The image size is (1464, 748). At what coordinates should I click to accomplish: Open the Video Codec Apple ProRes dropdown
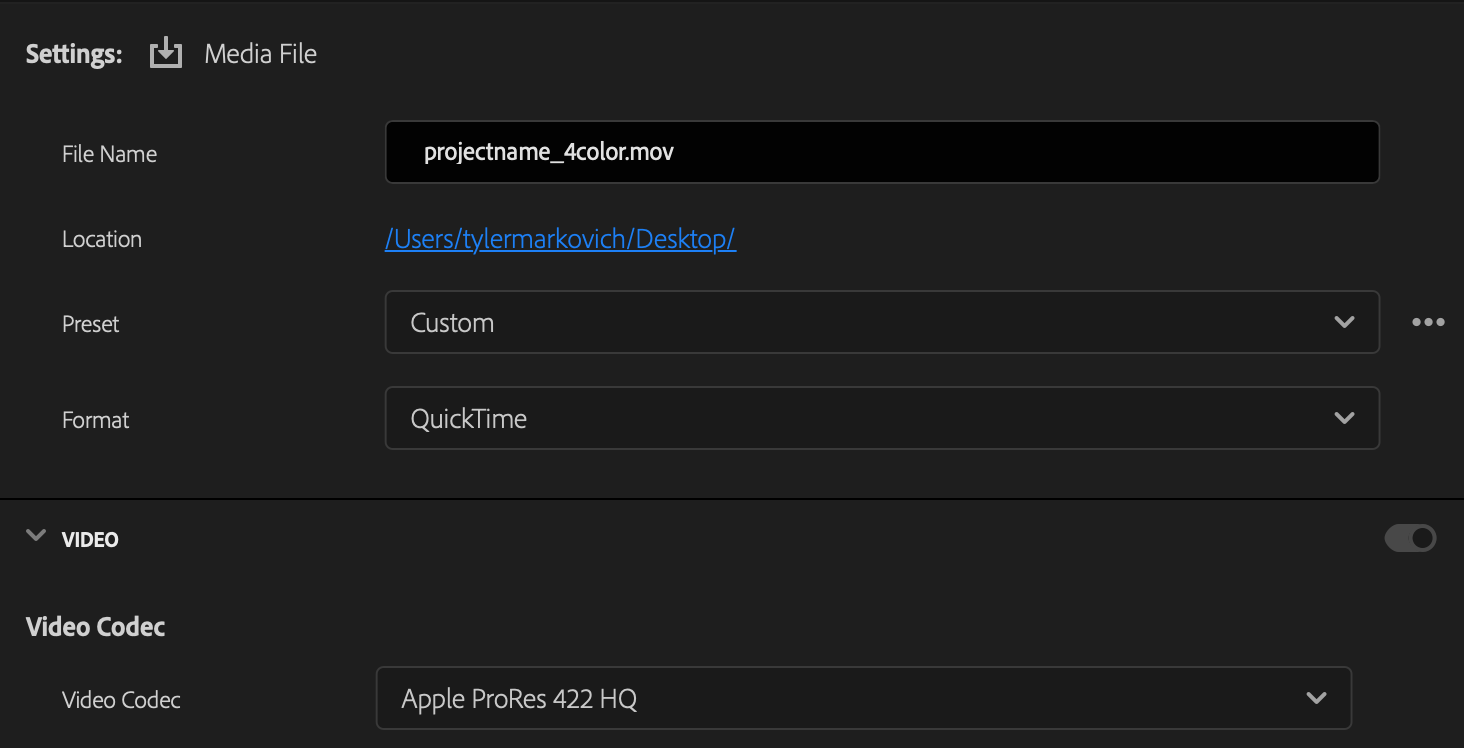[864, 698]
